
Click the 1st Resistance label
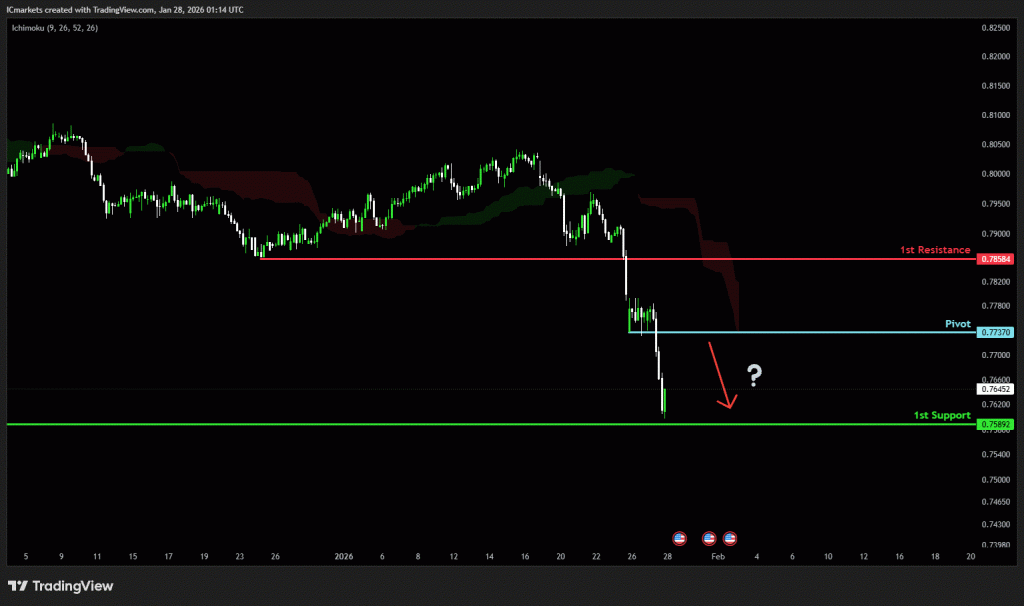(x=935, y=250)
